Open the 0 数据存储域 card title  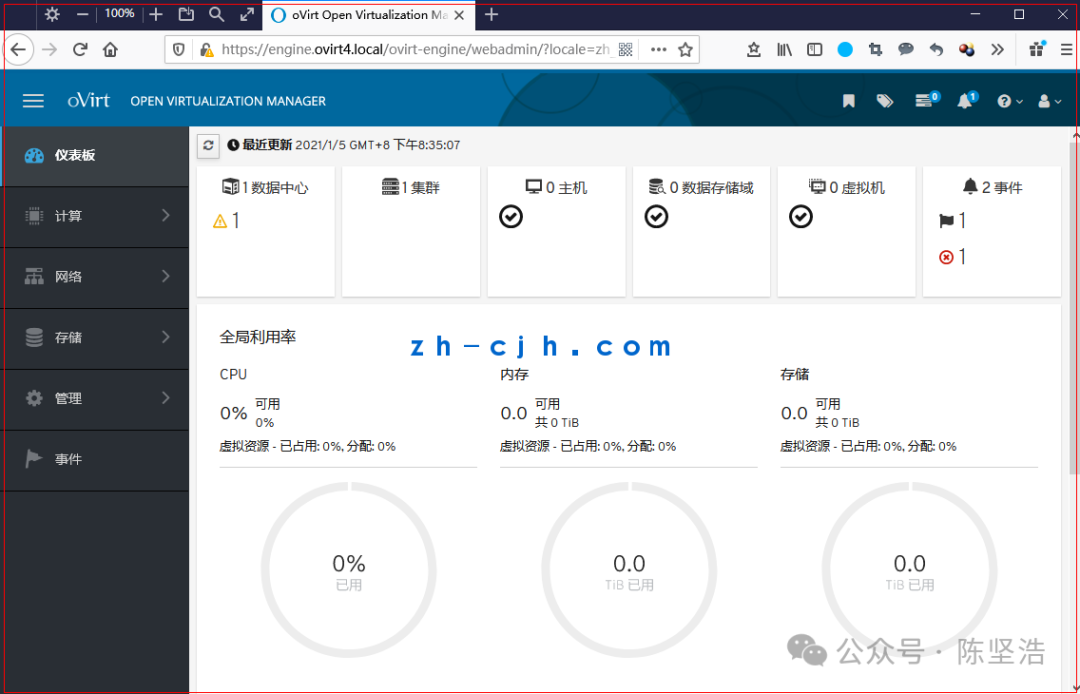tap(701, 187)
